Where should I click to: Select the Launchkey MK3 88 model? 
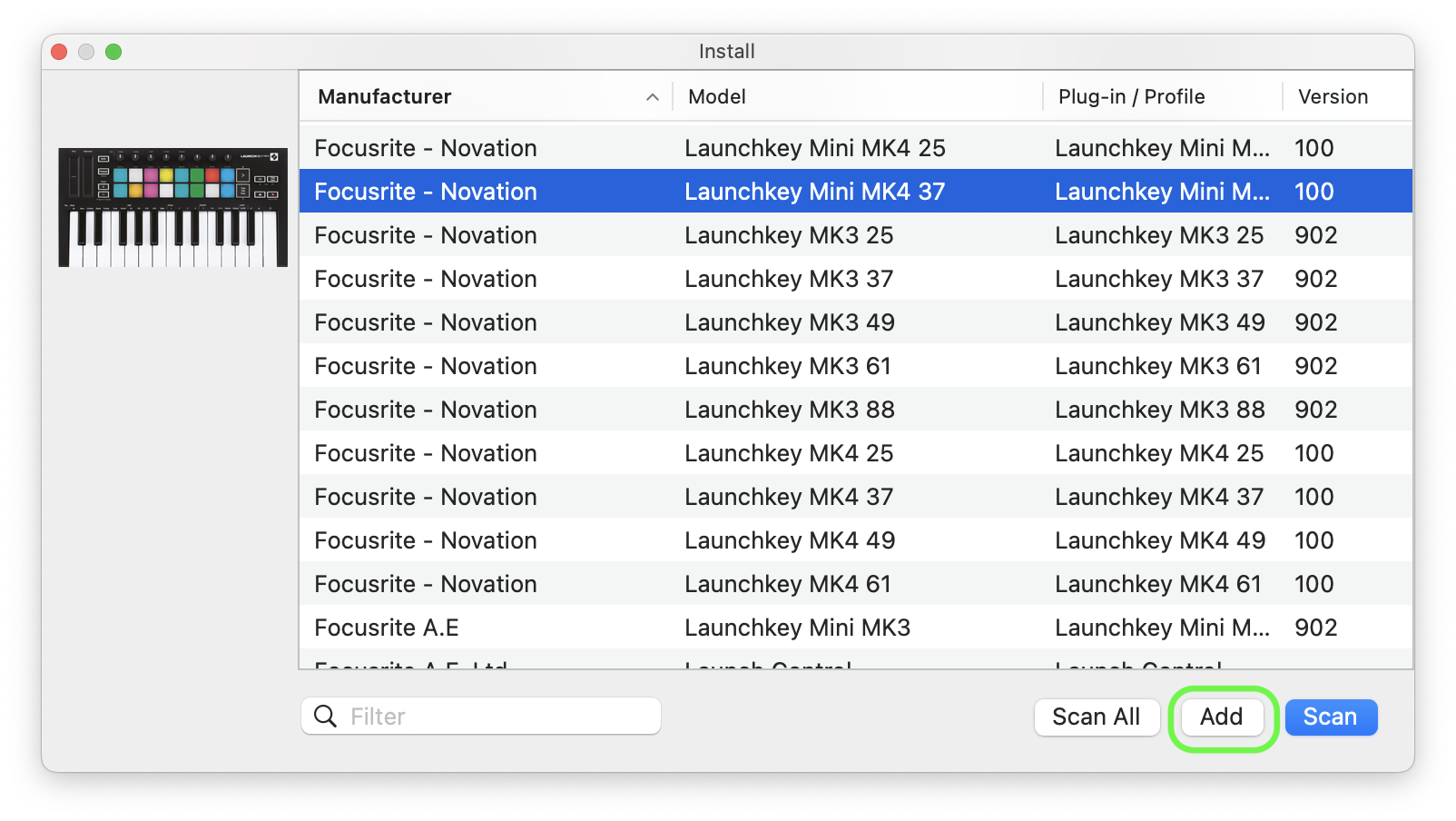790,410
